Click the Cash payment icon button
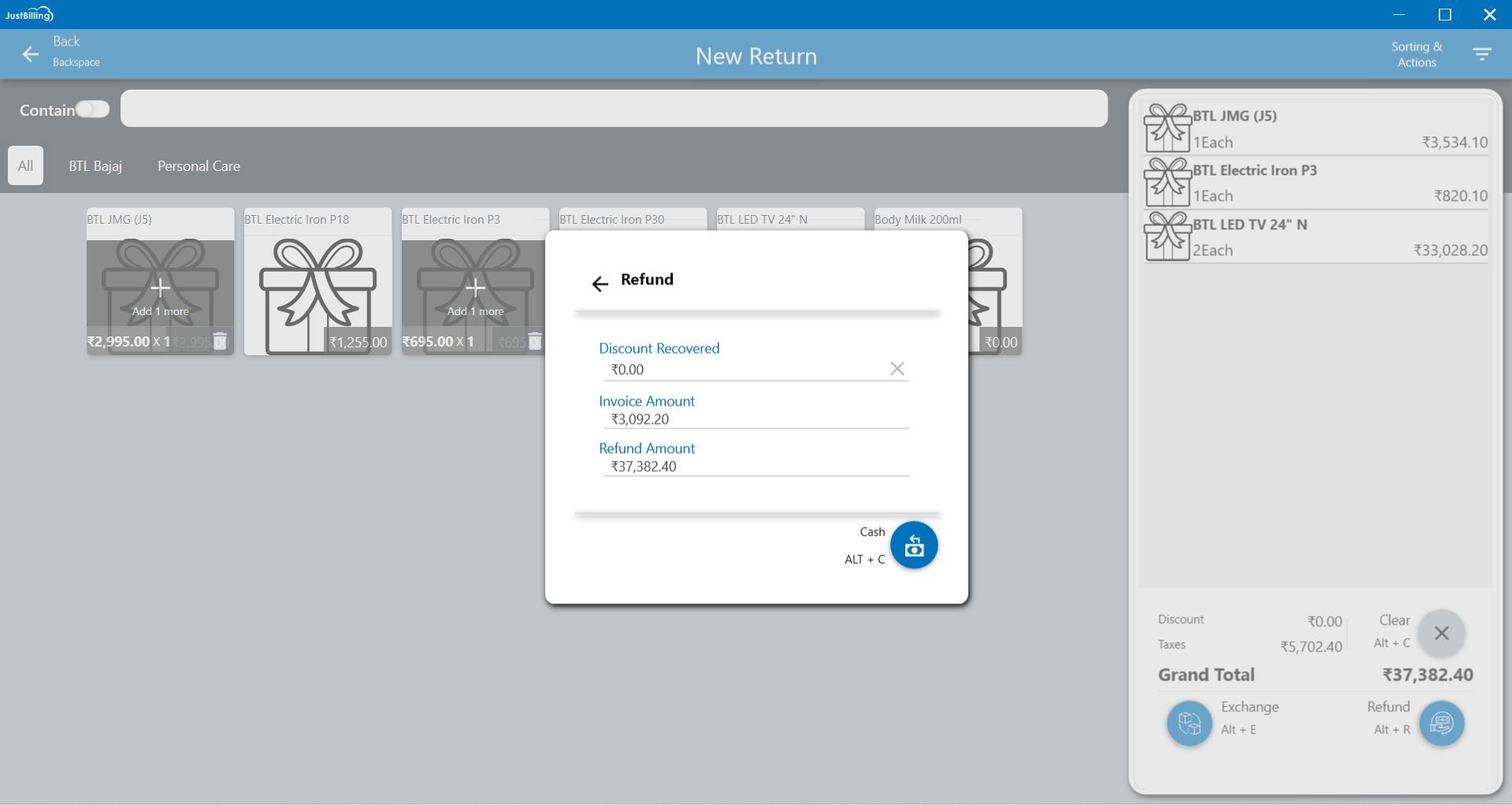Viewport: 1512px width, 805px height. [913, 545]
